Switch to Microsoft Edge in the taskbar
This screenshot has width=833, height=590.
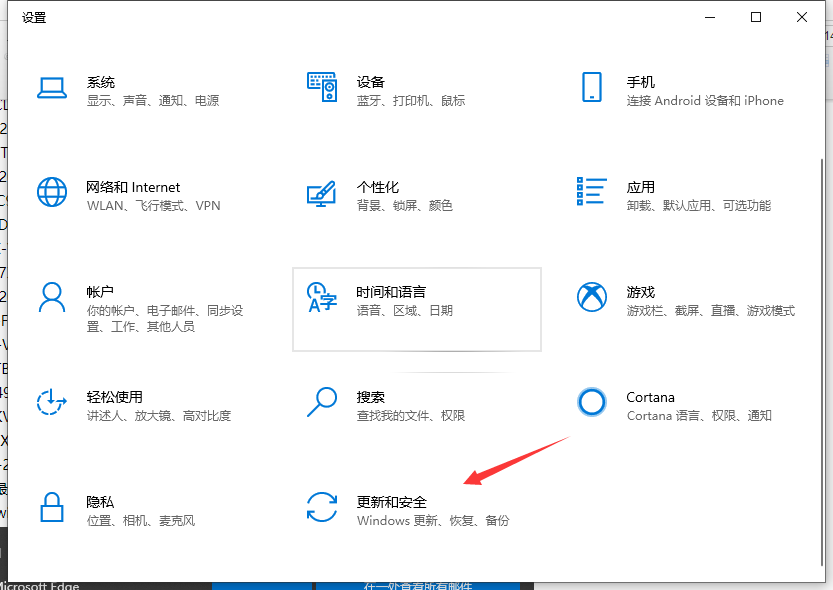(40, 584)
